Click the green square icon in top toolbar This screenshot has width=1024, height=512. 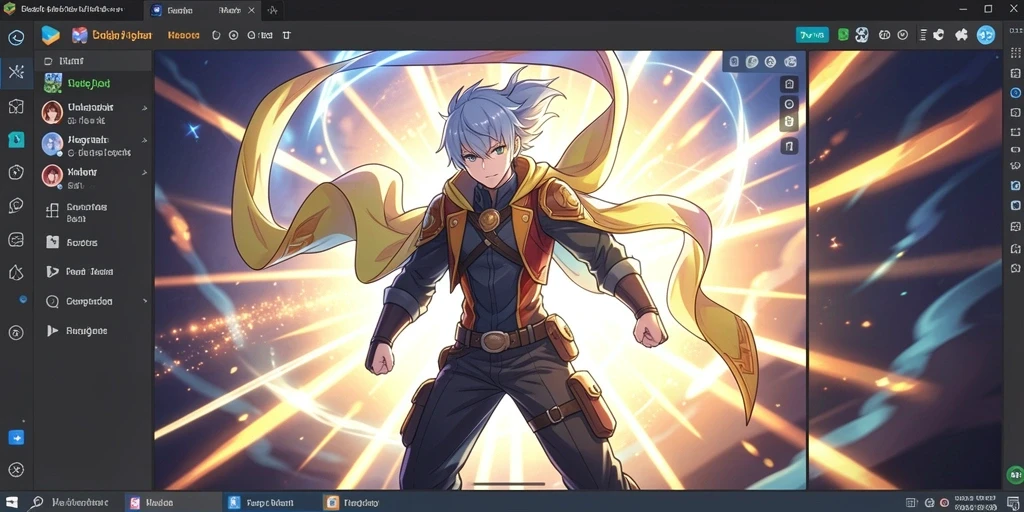(843, 35)
